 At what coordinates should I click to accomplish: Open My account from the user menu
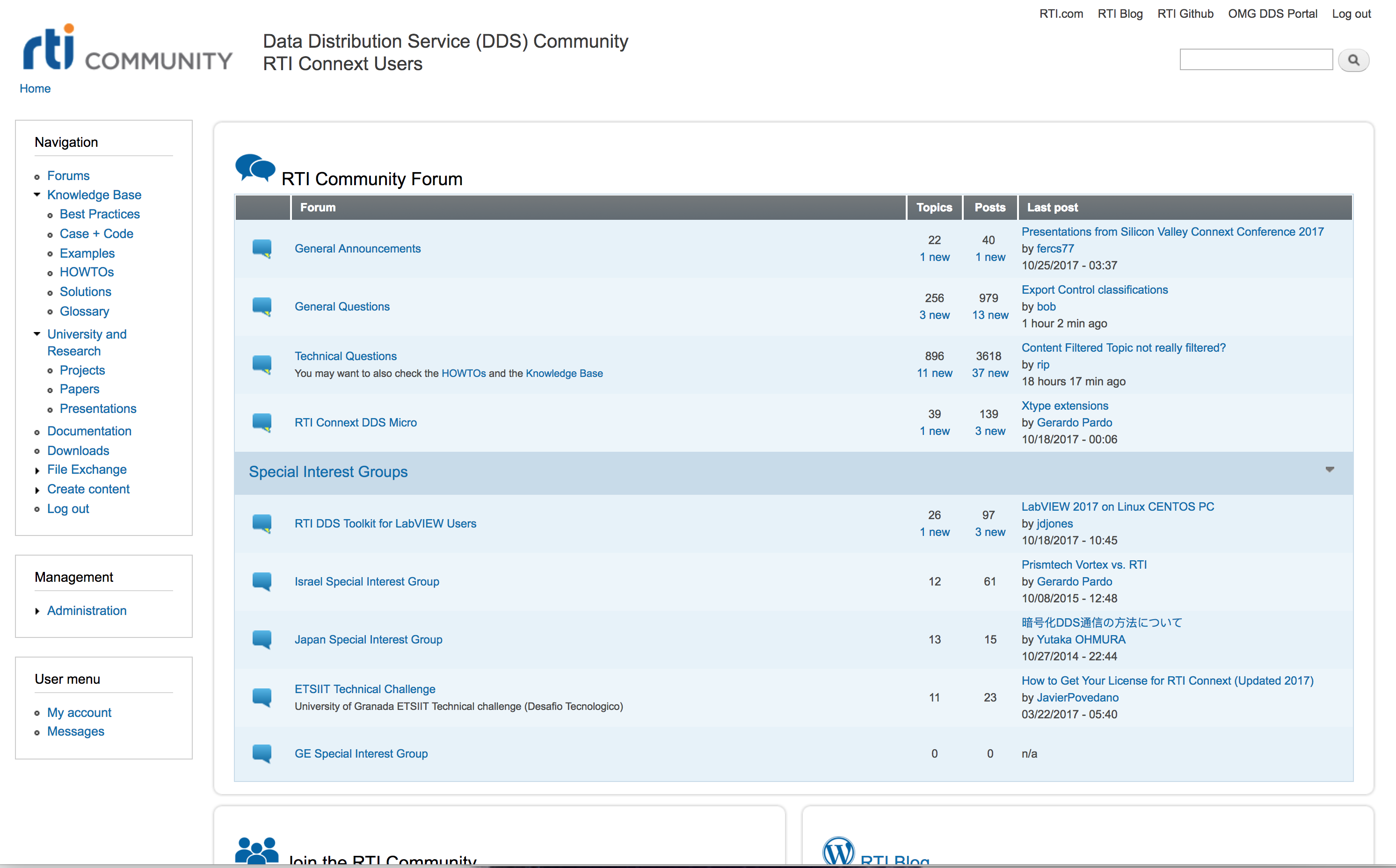[79, 712]
